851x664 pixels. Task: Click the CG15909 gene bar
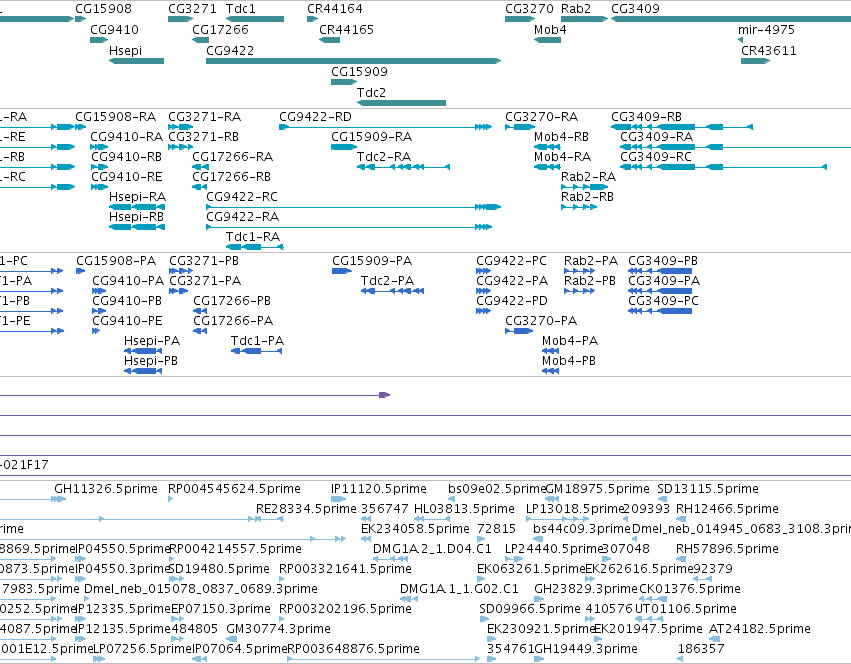[x=344, y=82]
